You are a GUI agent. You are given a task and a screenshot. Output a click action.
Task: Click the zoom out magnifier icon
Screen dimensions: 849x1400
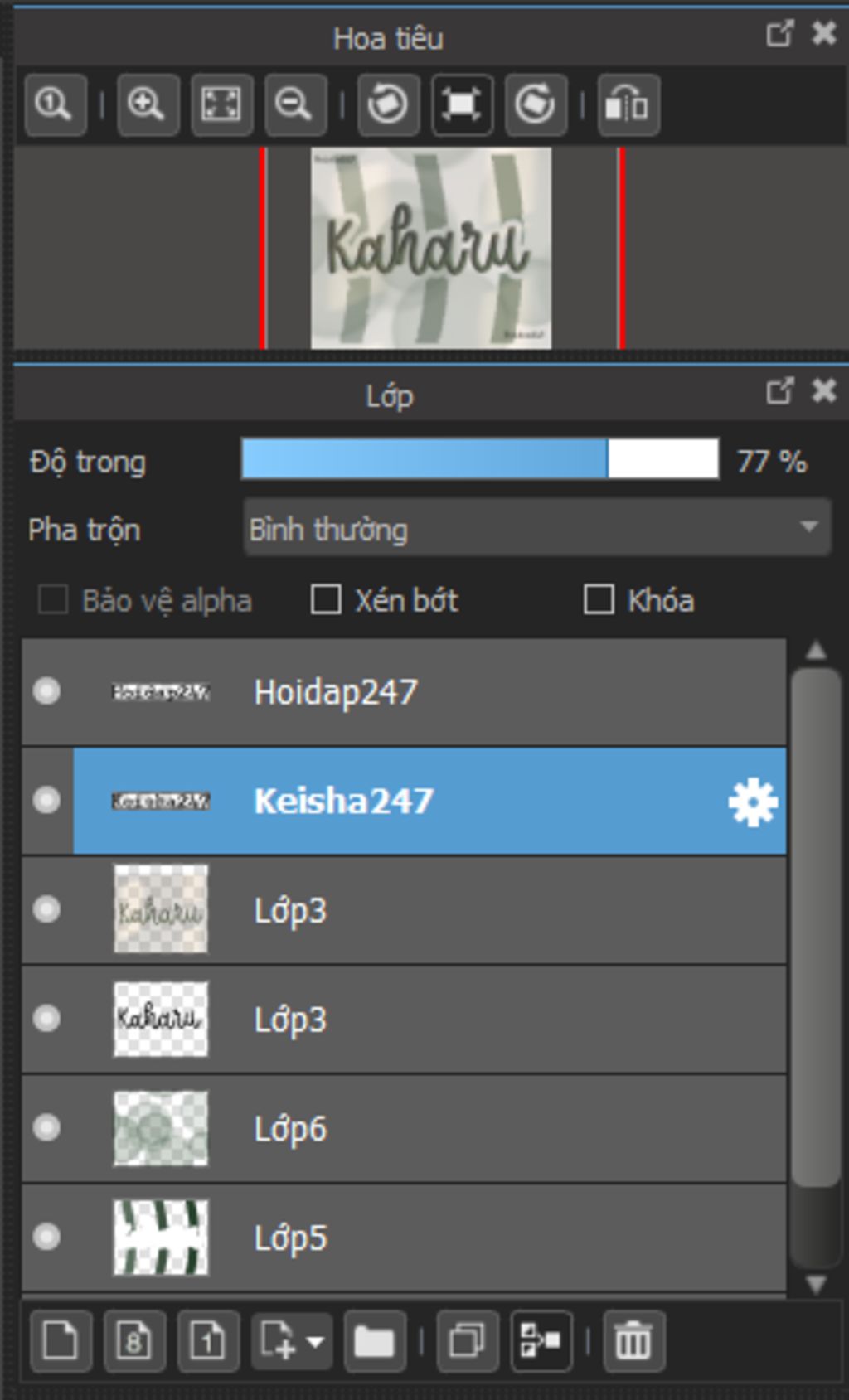coord(295,104)
